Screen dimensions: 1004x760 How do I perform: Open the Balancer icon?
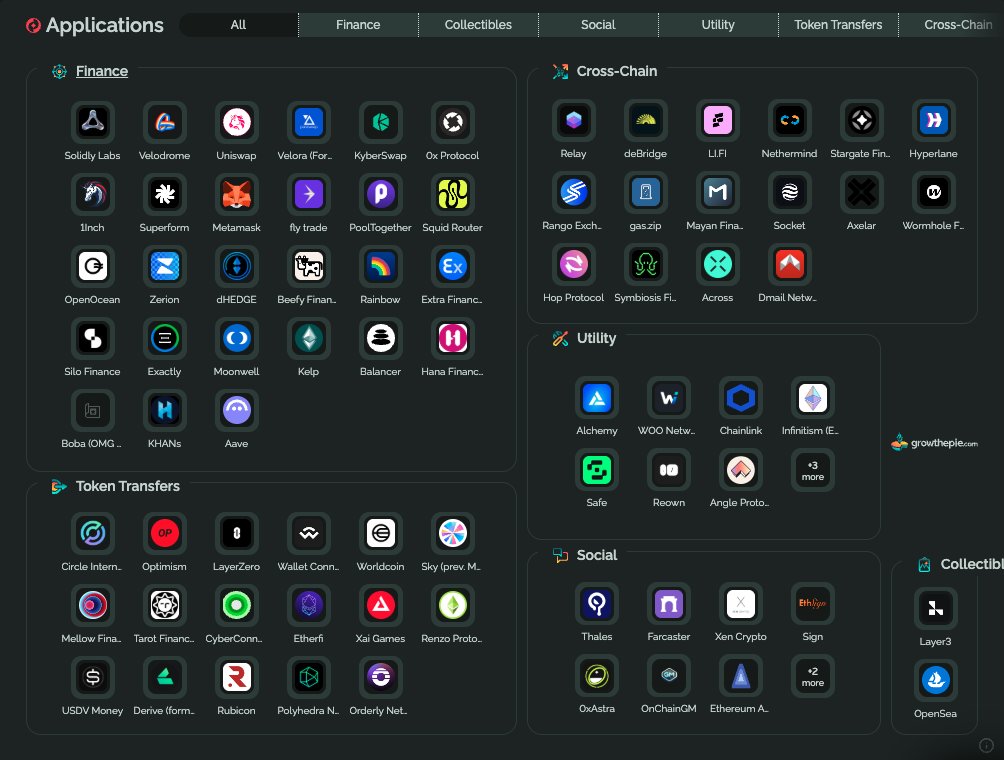[x=380, y=338]
